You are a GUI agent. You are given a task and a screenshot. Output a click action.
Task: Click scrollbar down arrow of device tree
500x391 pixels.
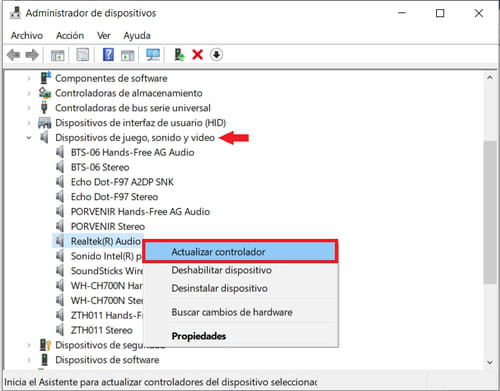click(x=490, y=362)
